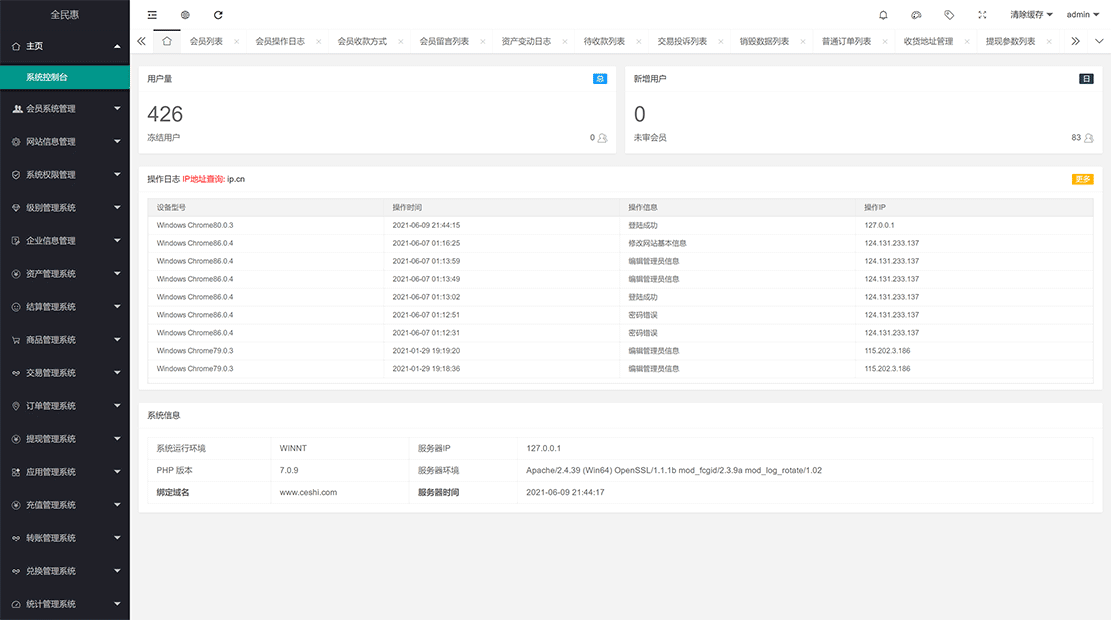This screenshot has height=620, width=1111.
Task: Click the orange 更多 button in log panel
Action: point(1082,179)
